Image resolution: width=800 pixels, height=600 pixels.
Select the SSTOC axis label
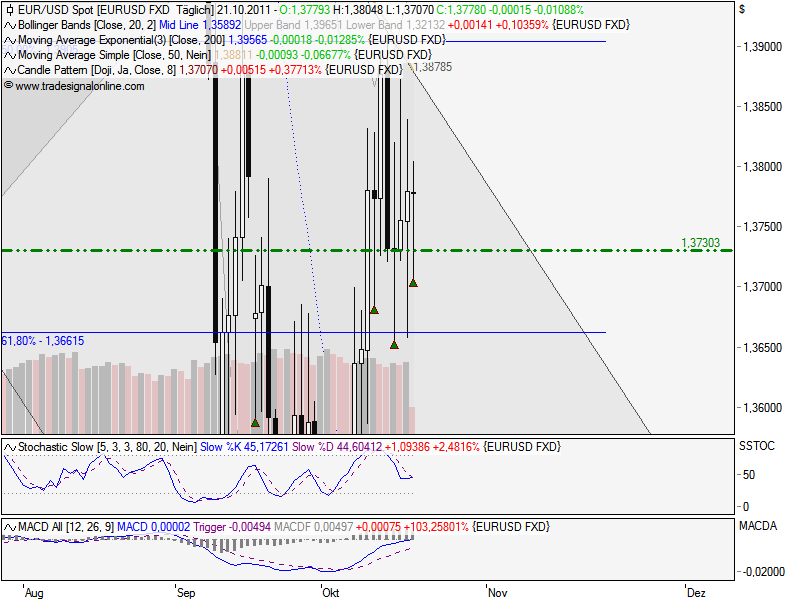pos(754,445)
